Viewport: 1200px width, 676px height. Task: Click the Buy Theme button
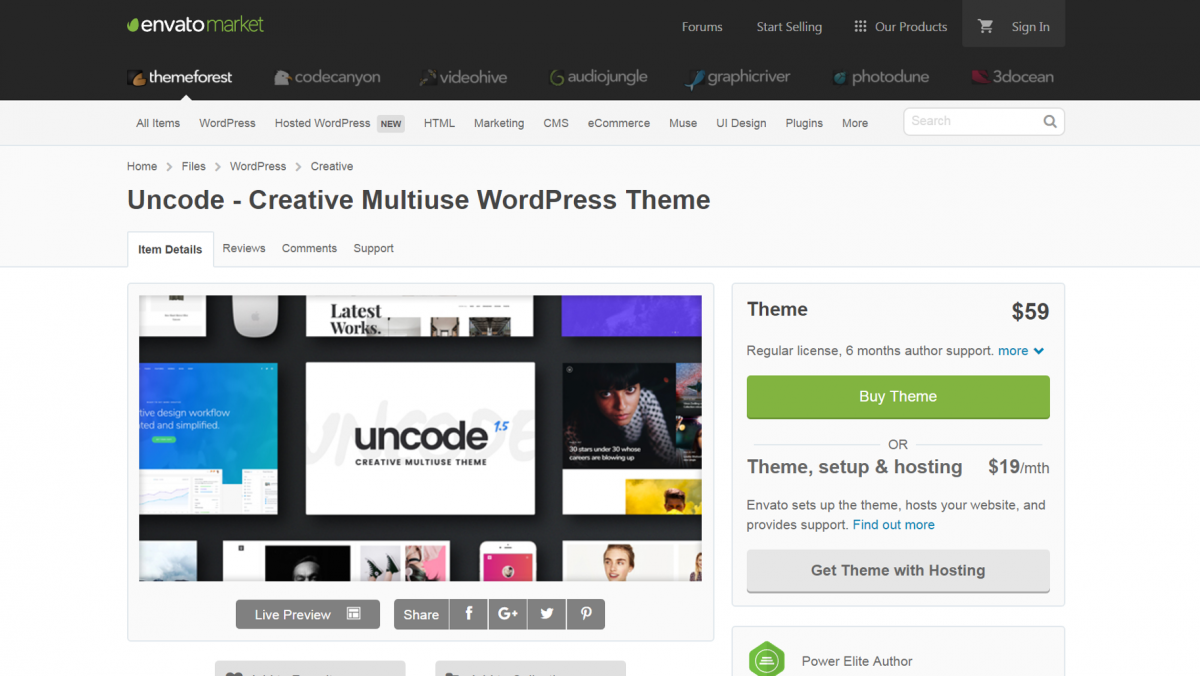898,397
